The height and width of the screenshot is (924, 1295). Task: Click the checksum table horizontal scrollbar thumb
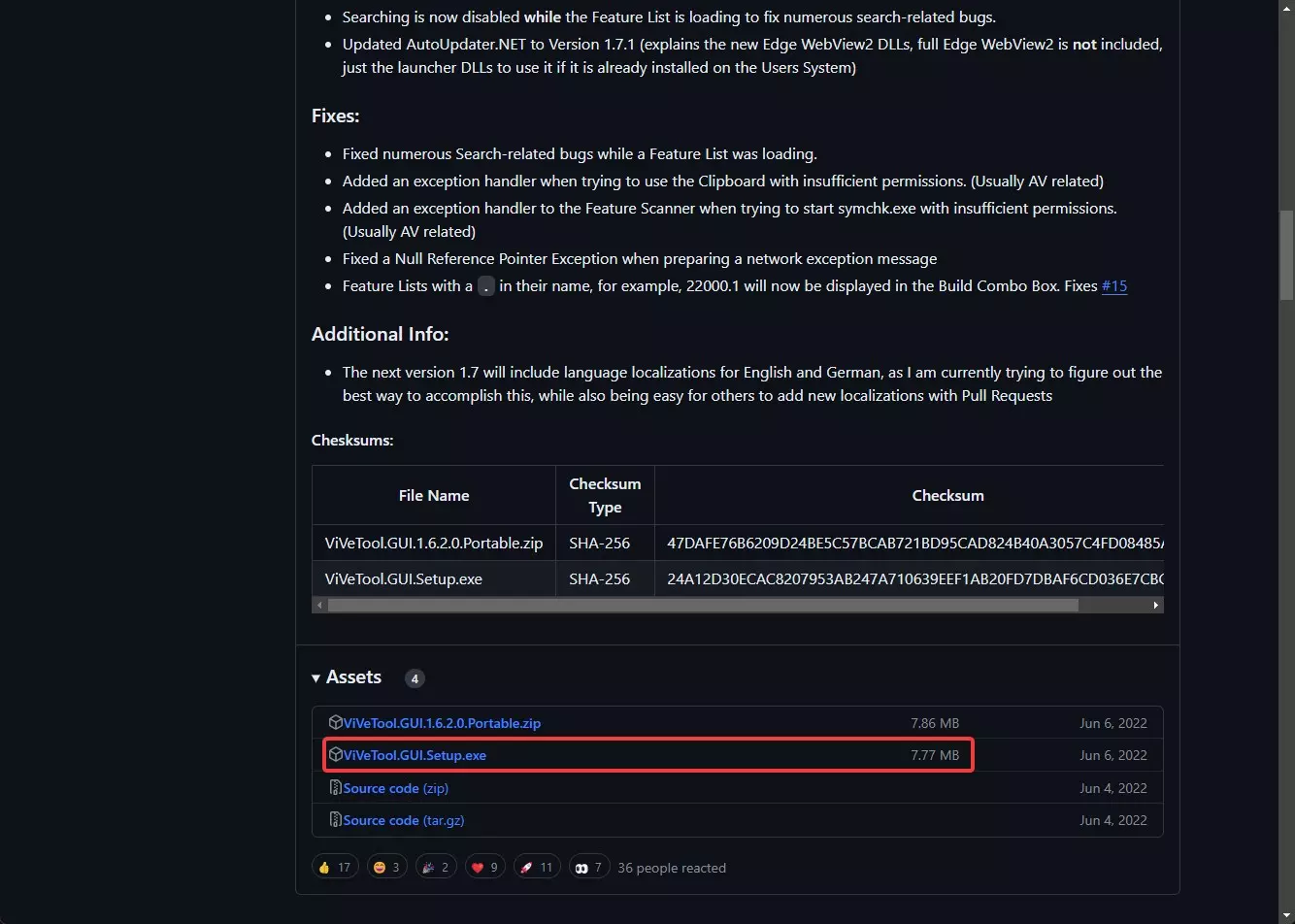point(703,605)
